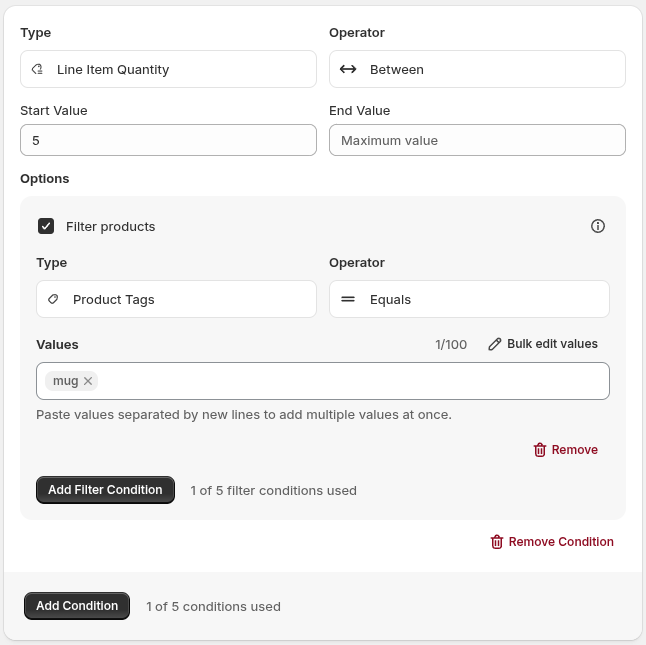This screenshot has width=646, height=645.
Task: Remove the mug tag with its X
Action: (88, 381)
